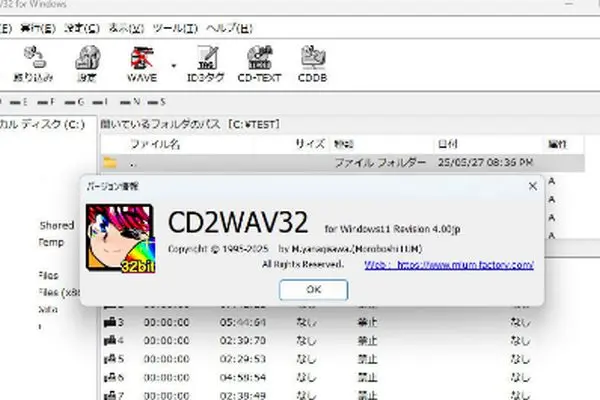The width and height of the screenshot is (600, 400).
Task: Click the CDDB lookup toolbar icon
Action: [312, 64]
